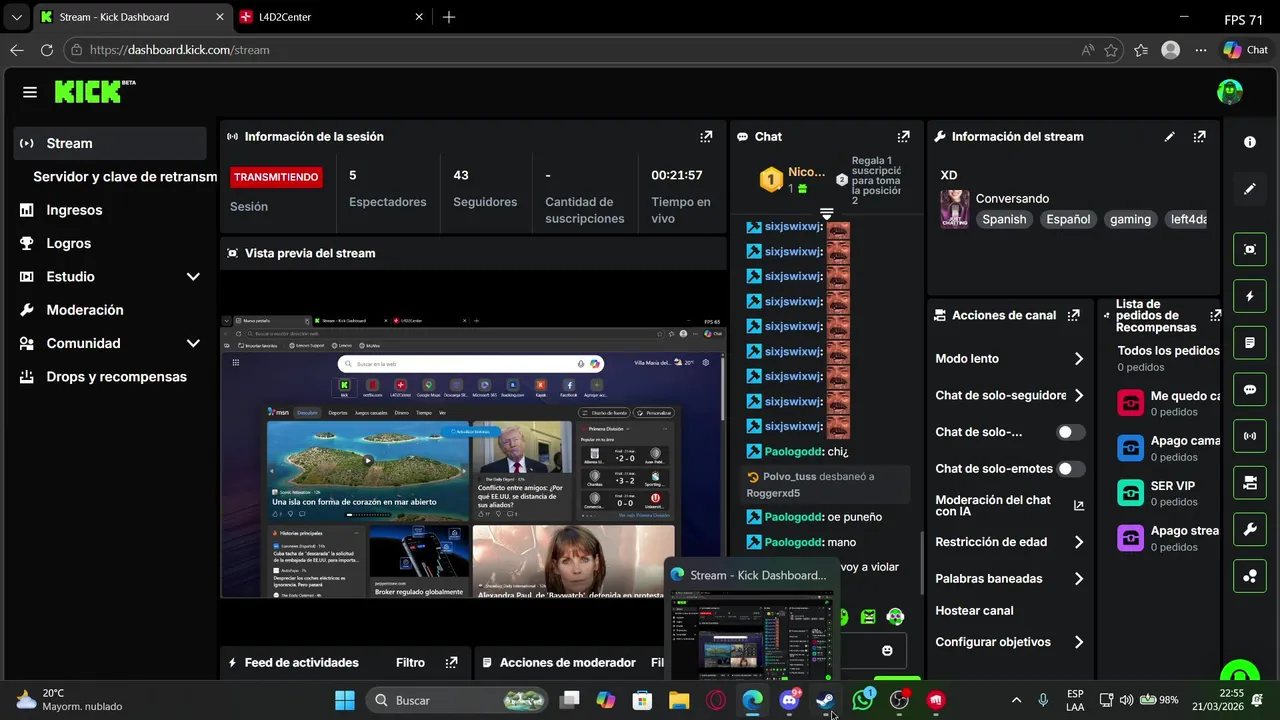Pop out the Información de la sesión panel

pos(706,137)
